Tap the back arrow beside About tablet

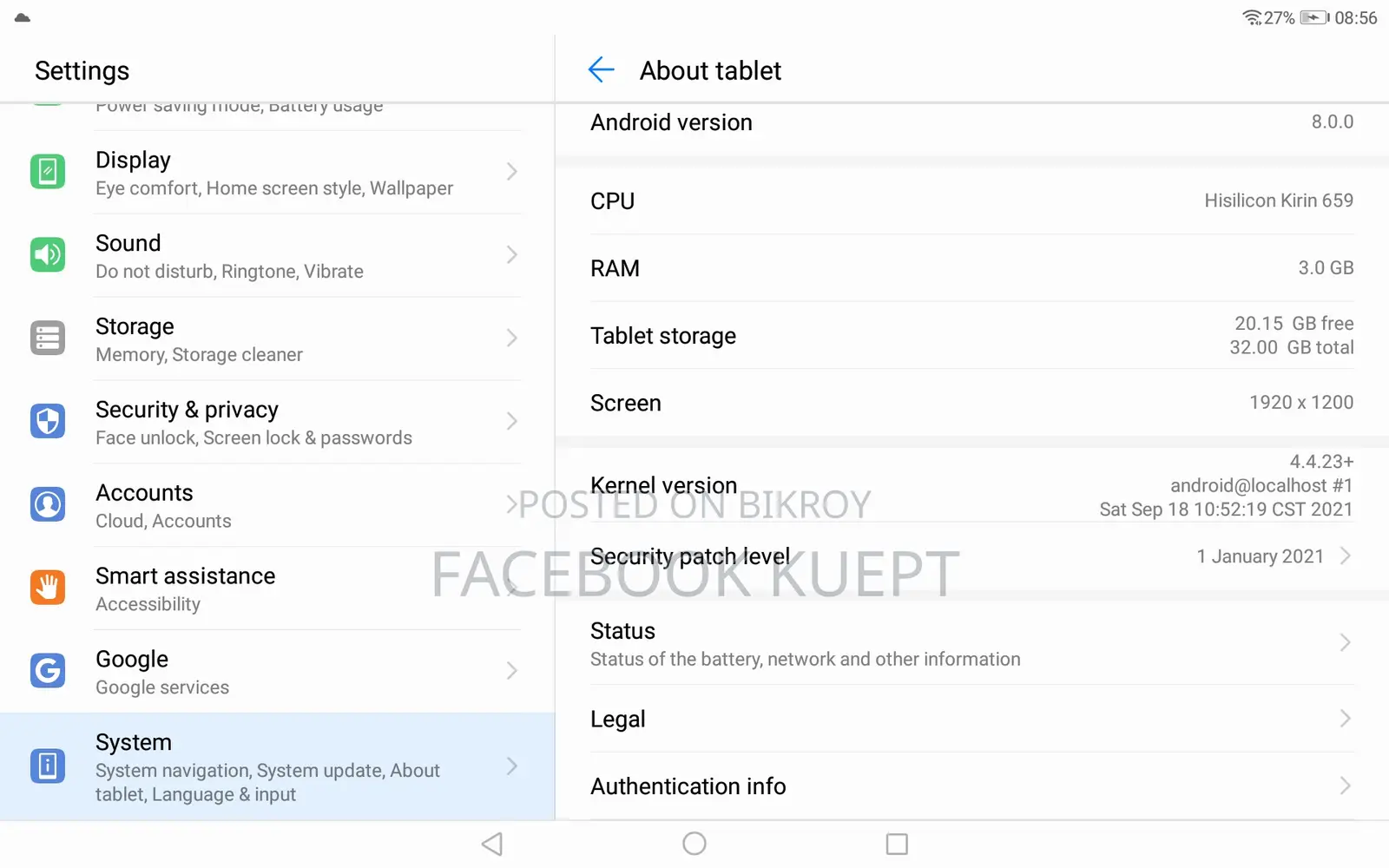pyautogui.click(x=601, y=69)
